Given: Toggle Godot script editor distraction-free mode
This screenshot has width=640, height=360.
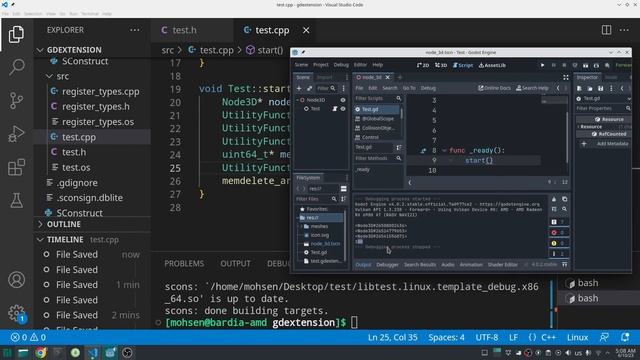Looking at the screenshot, I should click(566, 78).
